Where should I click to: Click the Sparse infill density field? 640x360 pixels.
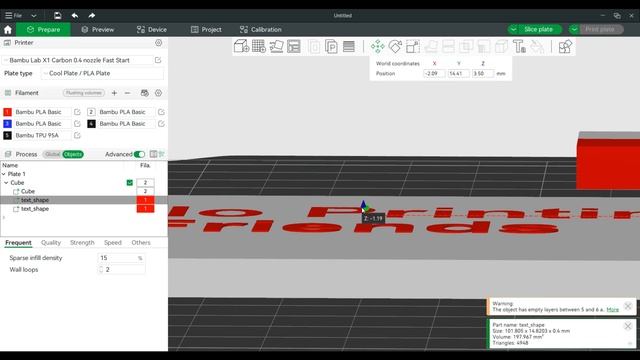(121, 258)
